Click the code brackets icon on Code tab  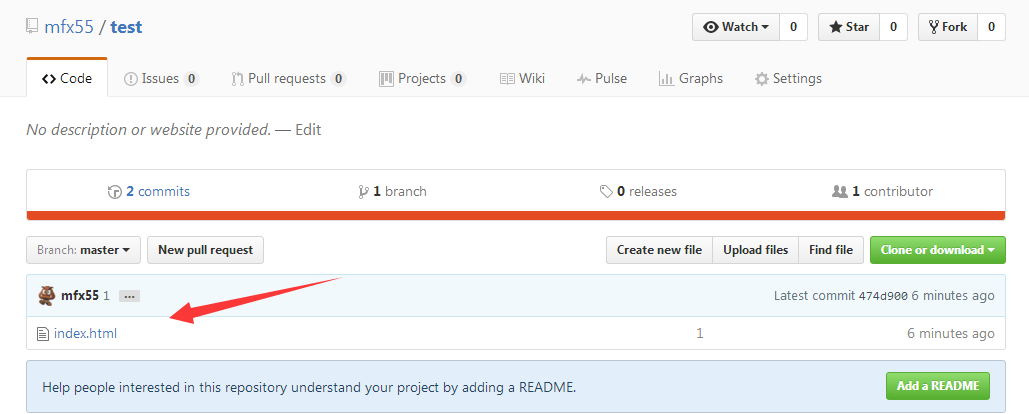coord(49,79)
